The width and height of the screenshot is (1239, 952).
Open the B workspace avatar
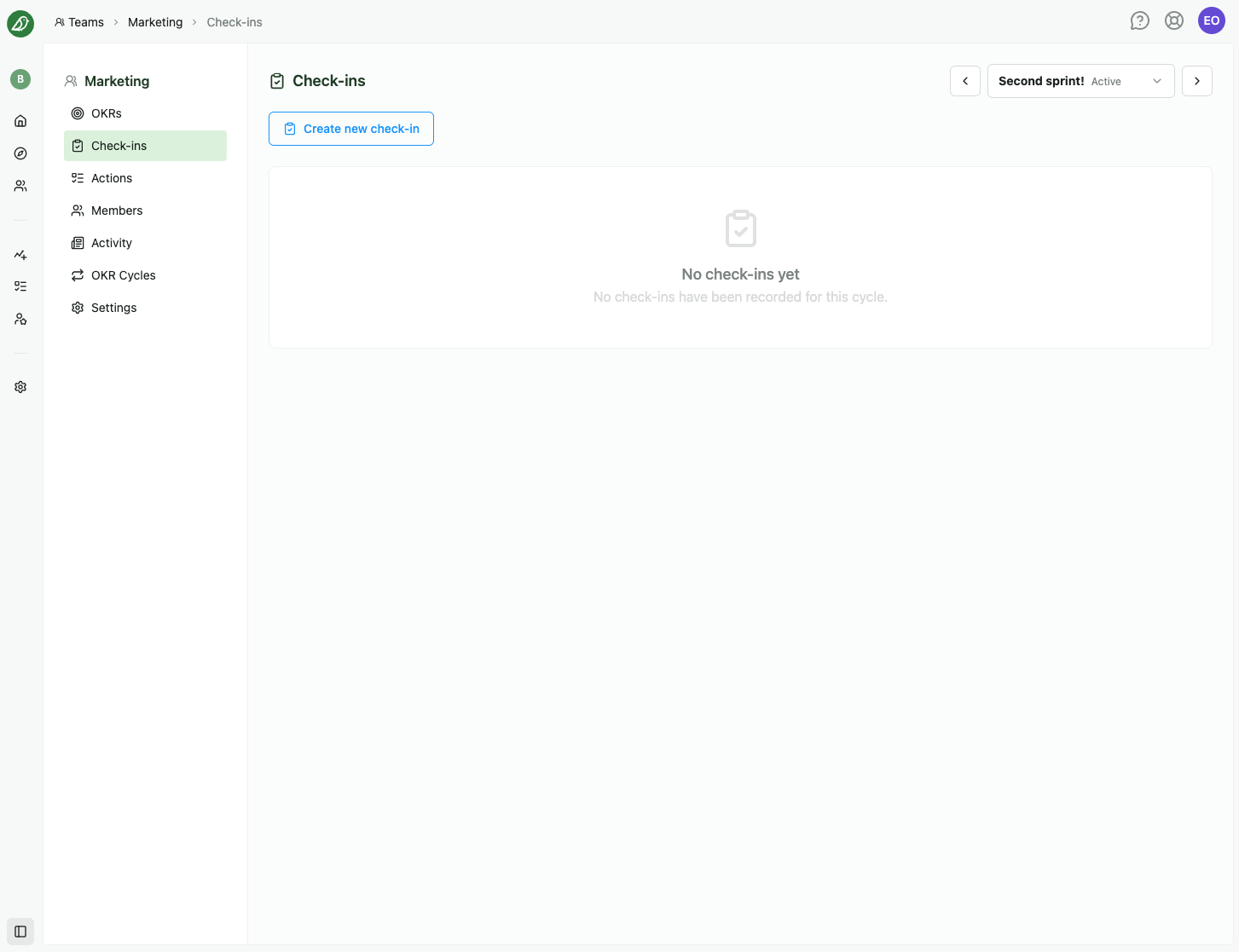click(x=20, y=79)
